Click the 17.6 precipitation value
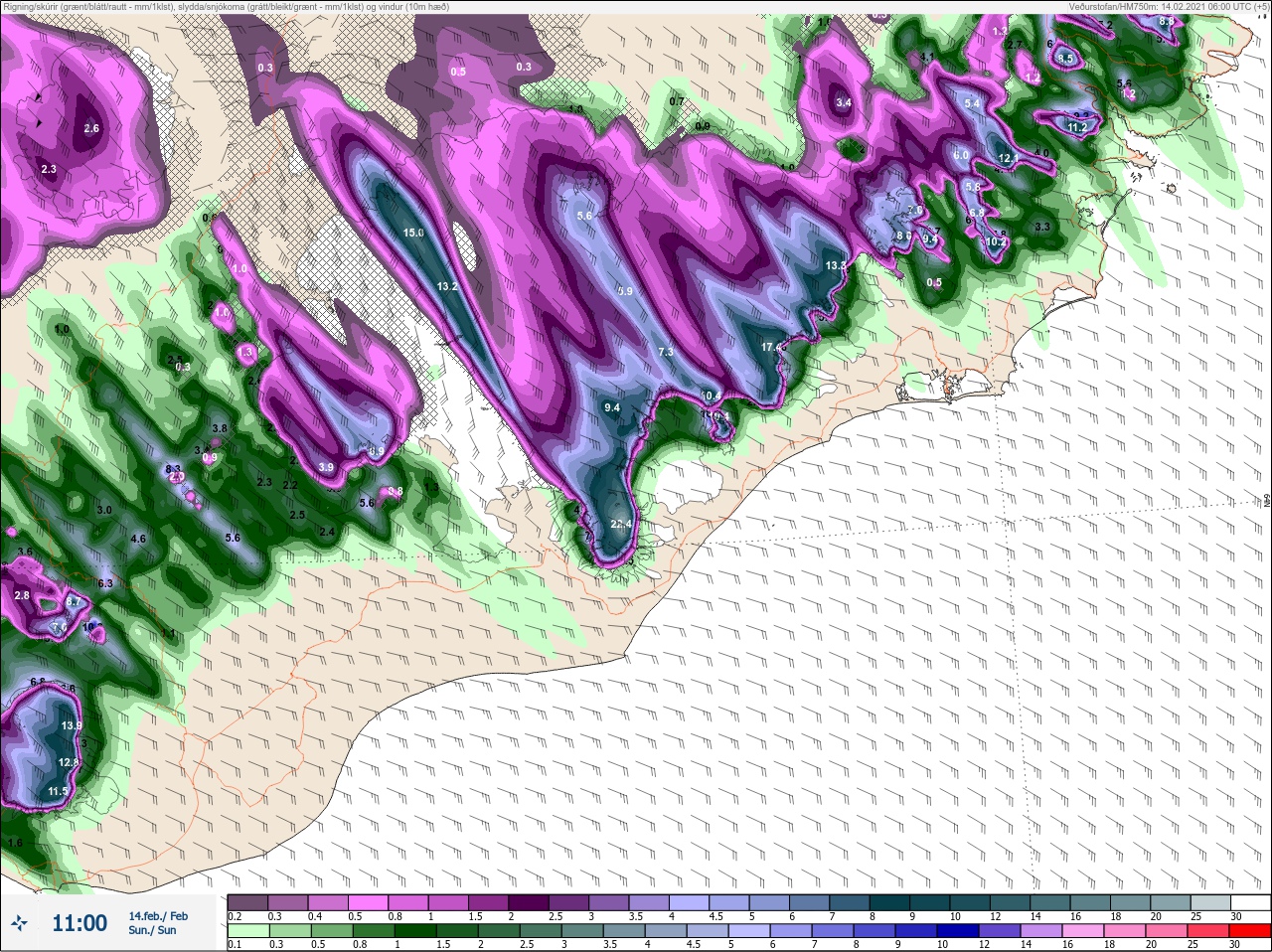Screen dimensions: 1272x952 coord(773,347)
